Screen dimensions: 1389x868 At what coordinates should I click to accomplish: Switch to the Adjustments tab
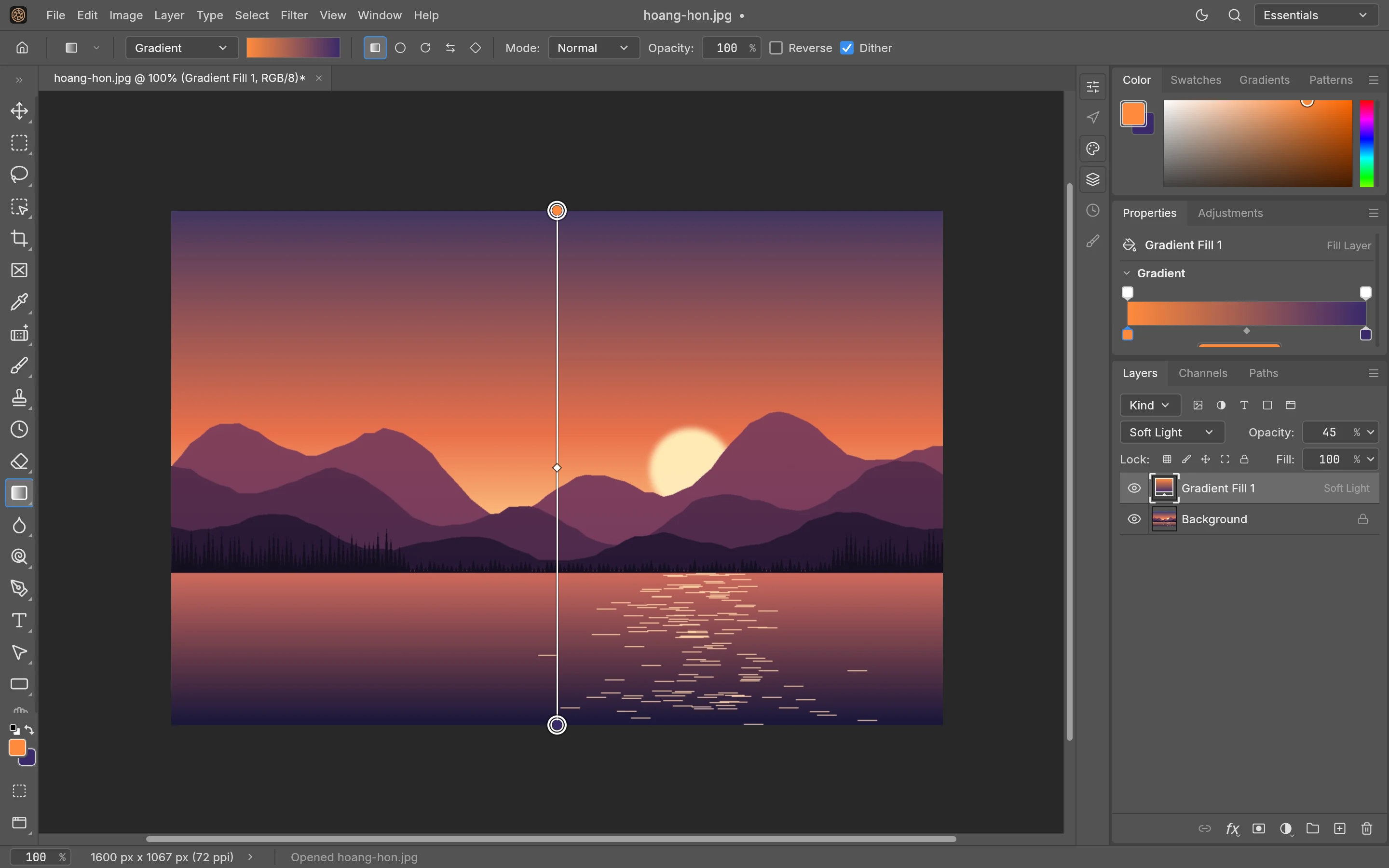(x=1230, y=213)
